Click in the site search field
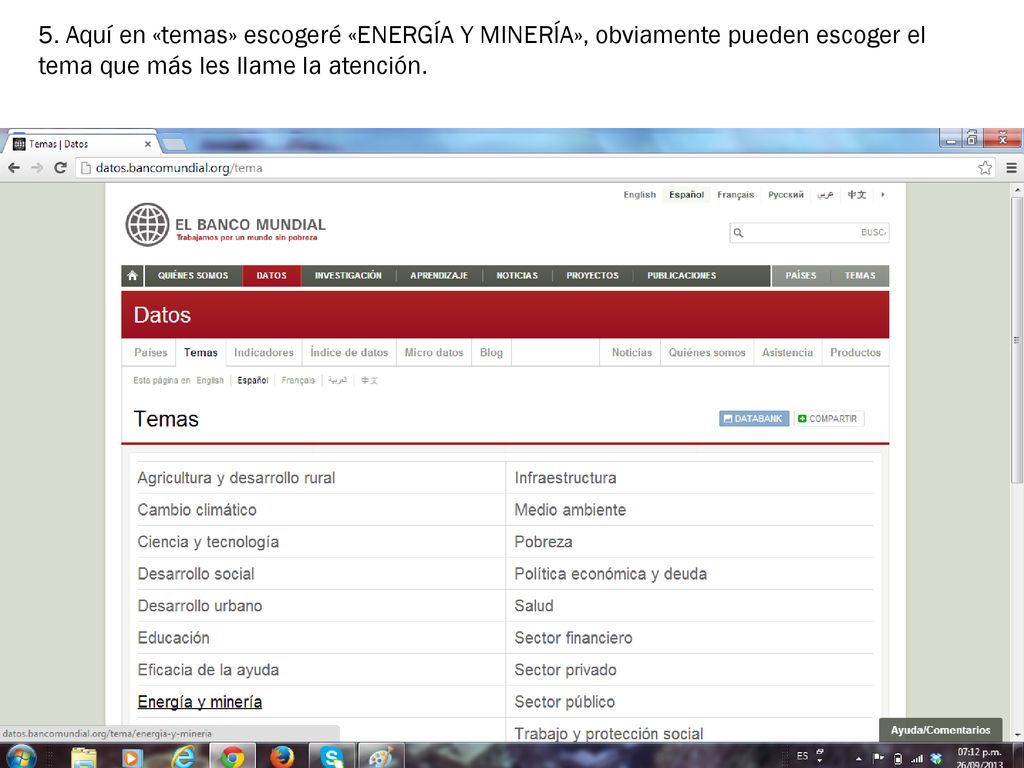Viewport: 1024px width, 768px height. [809, 232]
